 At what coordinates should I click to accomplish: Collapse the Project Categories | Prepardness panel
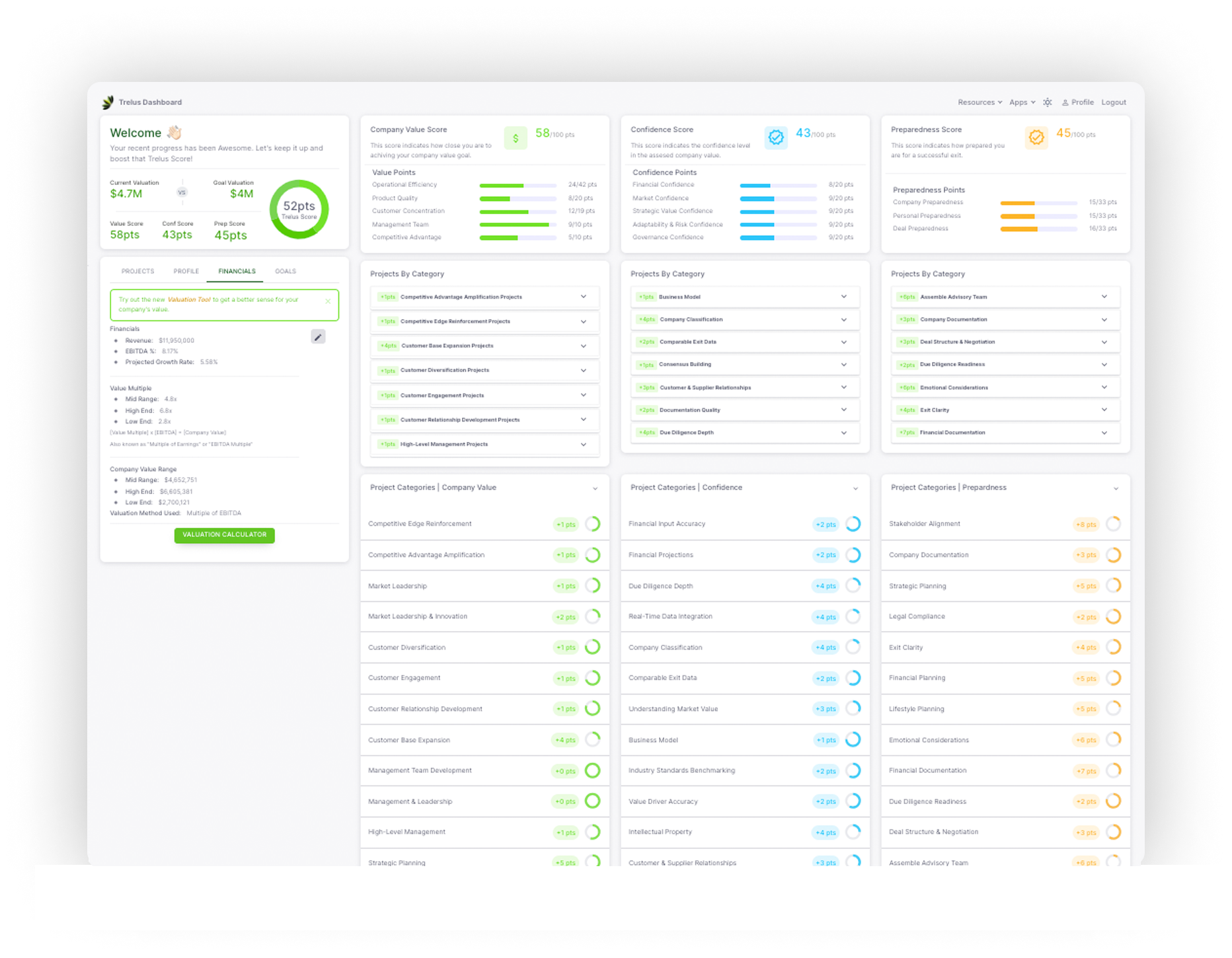(x=1116, y=489)
